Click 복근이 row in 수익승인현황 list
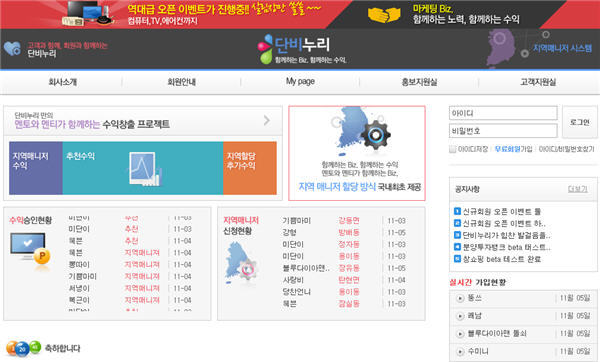The image size is (600, 362). click(130, 300)
